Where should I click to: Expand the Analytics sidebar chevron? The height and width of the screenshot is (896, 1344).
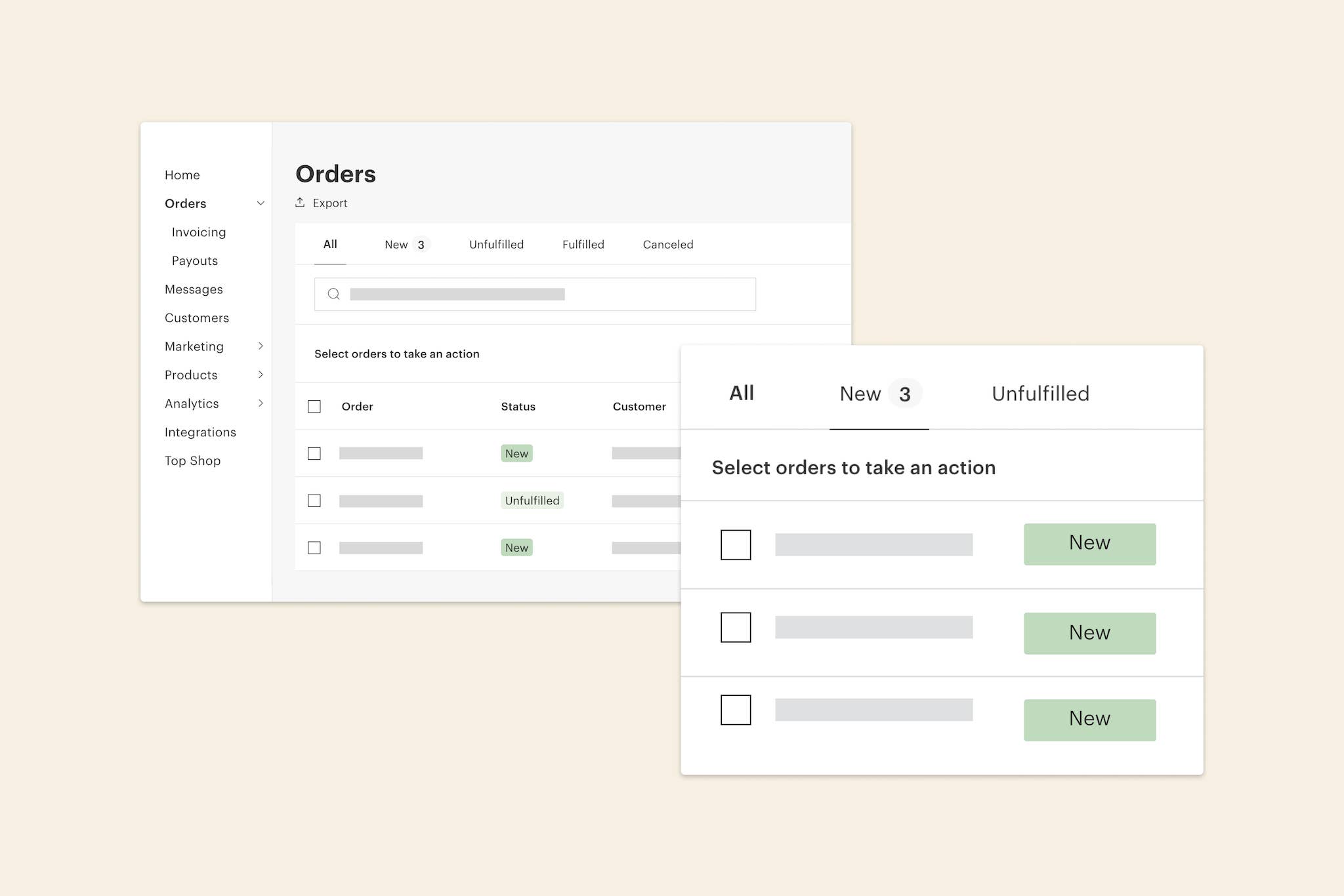point(261,403)
